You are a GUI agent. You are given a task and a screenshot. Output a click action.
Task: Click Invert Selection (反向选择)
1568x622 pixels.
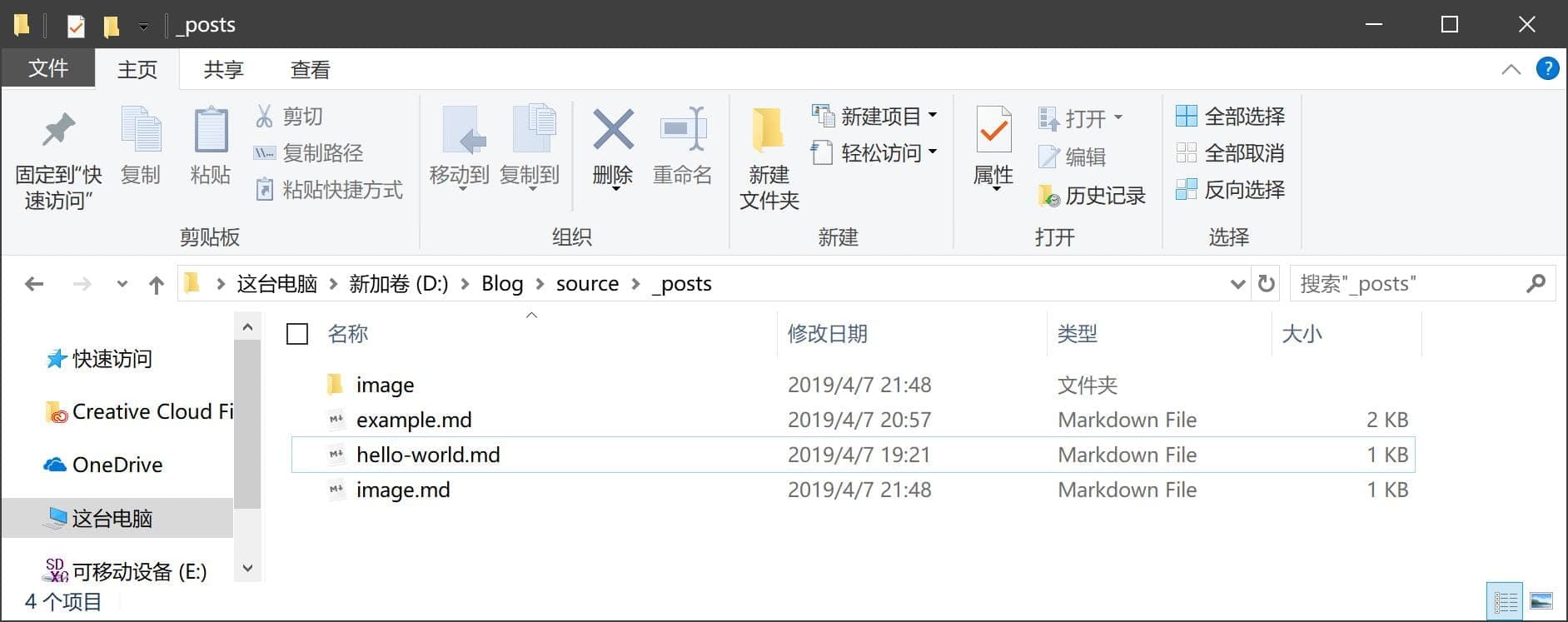[1230, 190]
